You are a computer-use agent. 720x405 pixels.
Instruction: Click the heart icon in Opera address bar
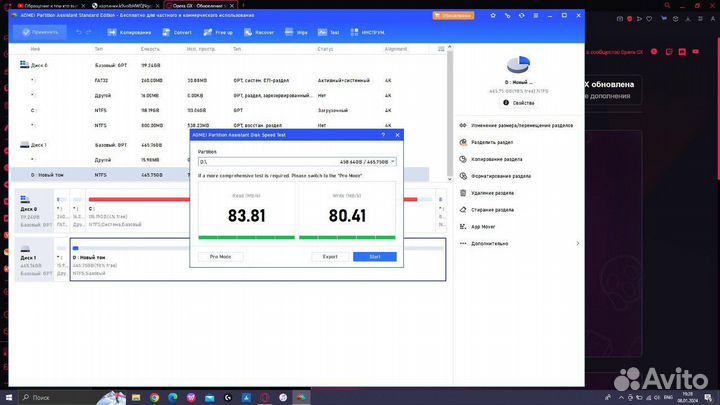tap(649, 19)
